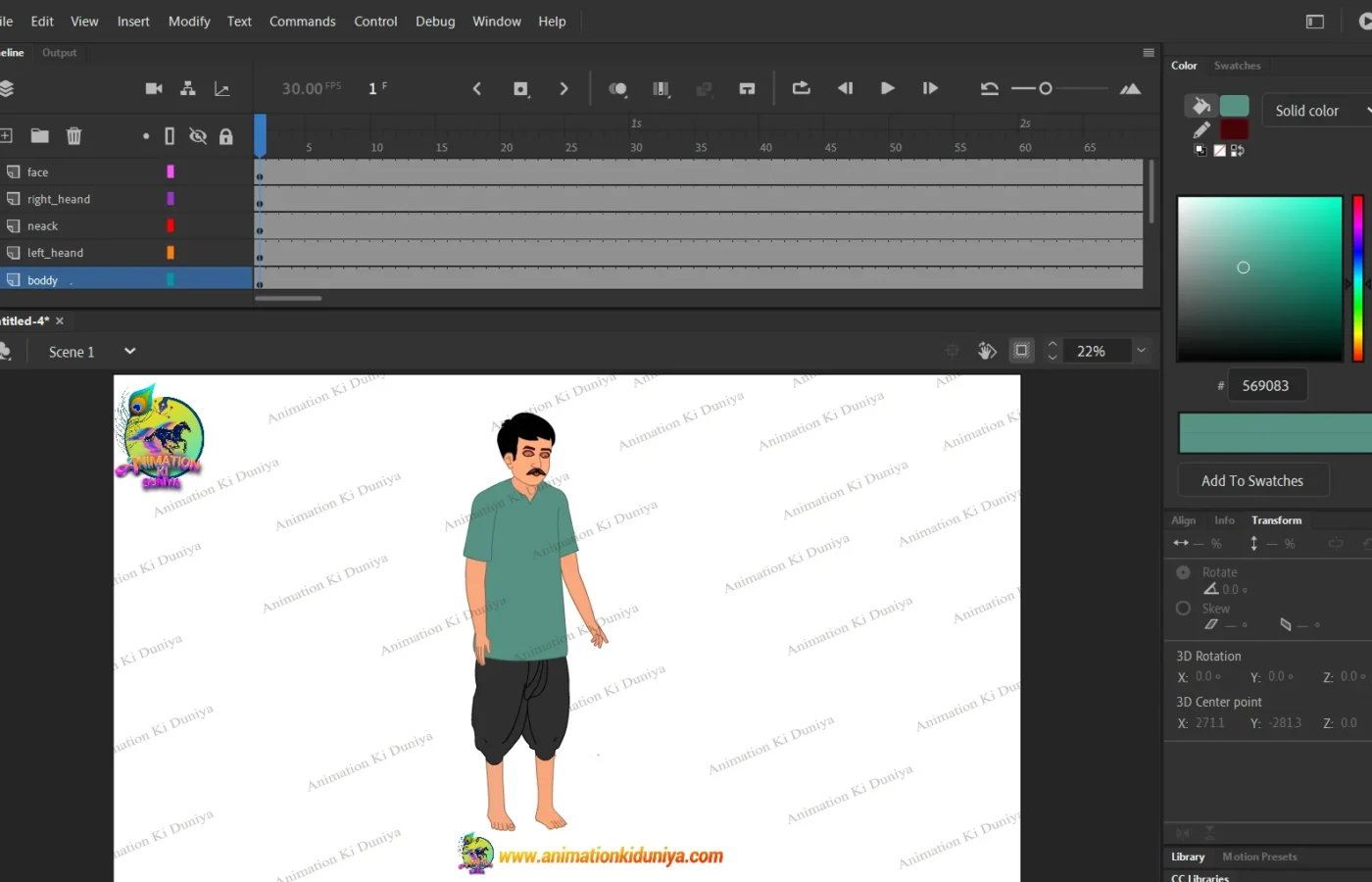
Task: Click the Loop playback icon
Action: pos(801,88)
